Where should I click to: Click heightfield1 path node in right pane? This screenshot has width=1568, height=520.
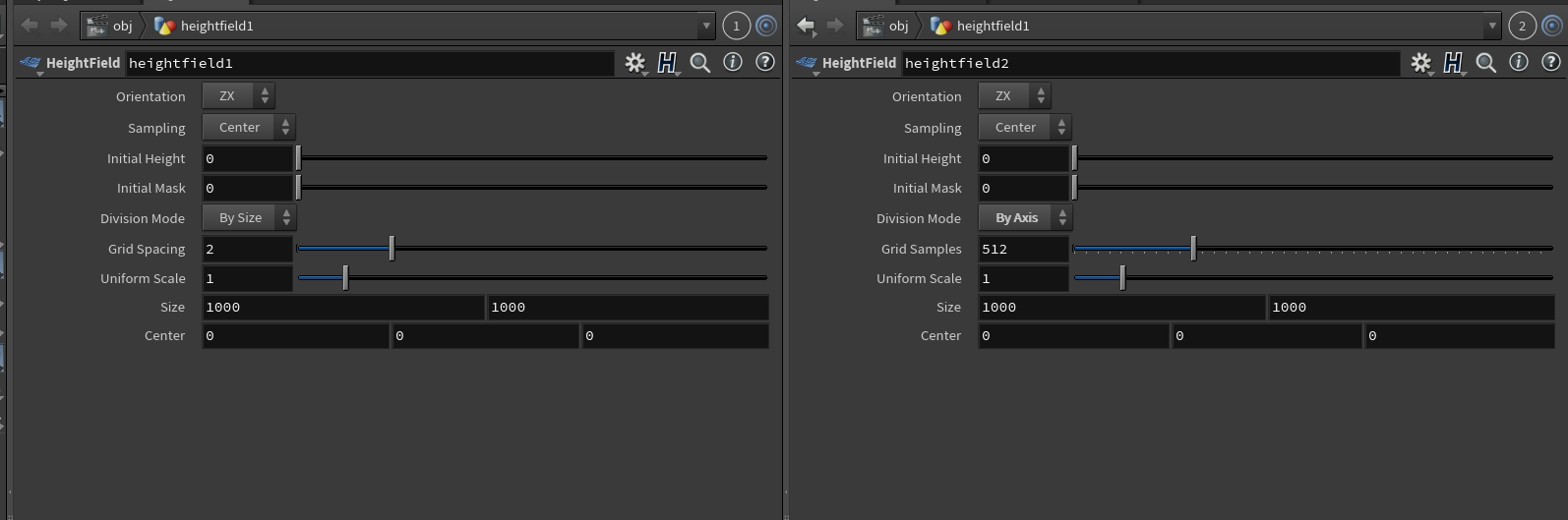[x=980, y=26]
